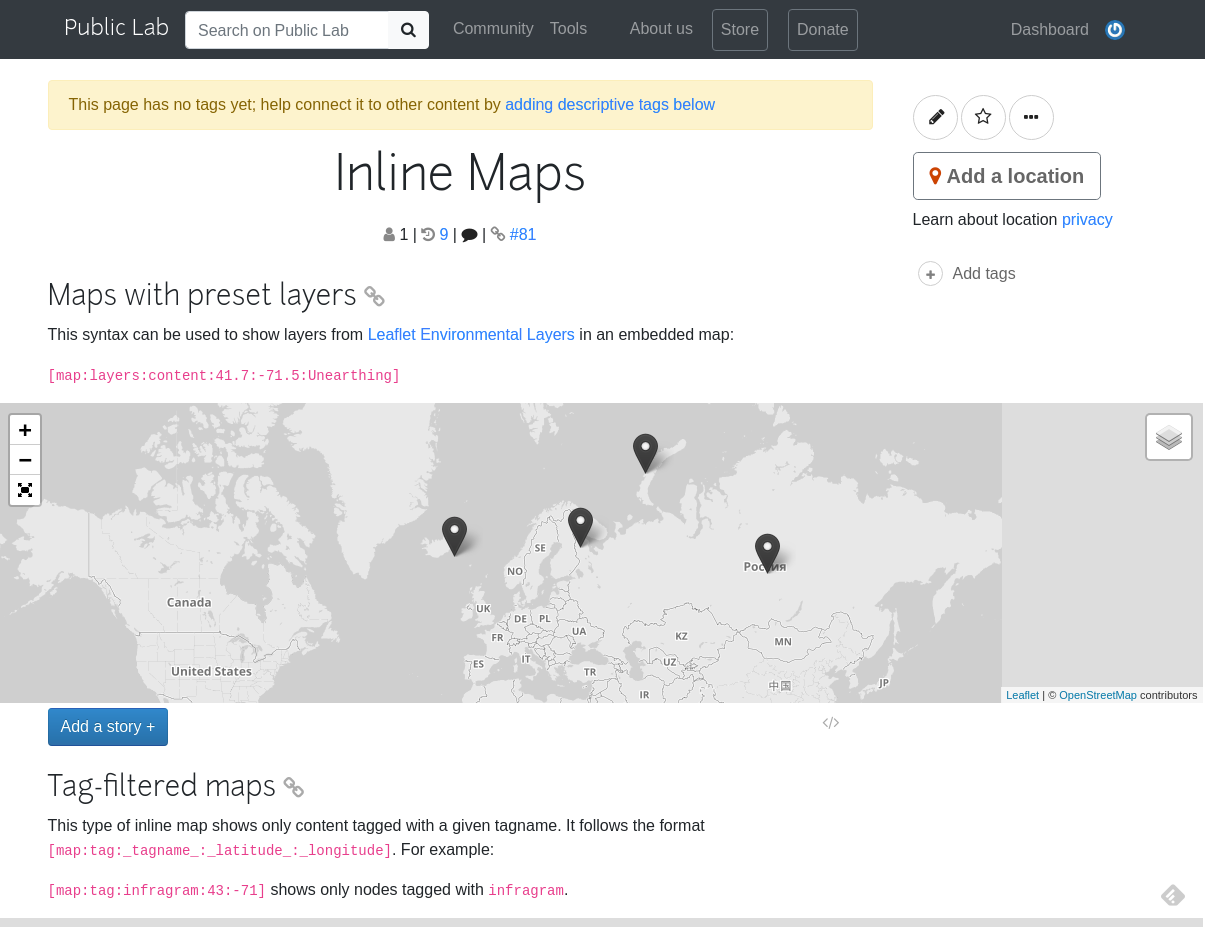
Task: Click the revisions icon showing 9
Action: pos(438,234)
